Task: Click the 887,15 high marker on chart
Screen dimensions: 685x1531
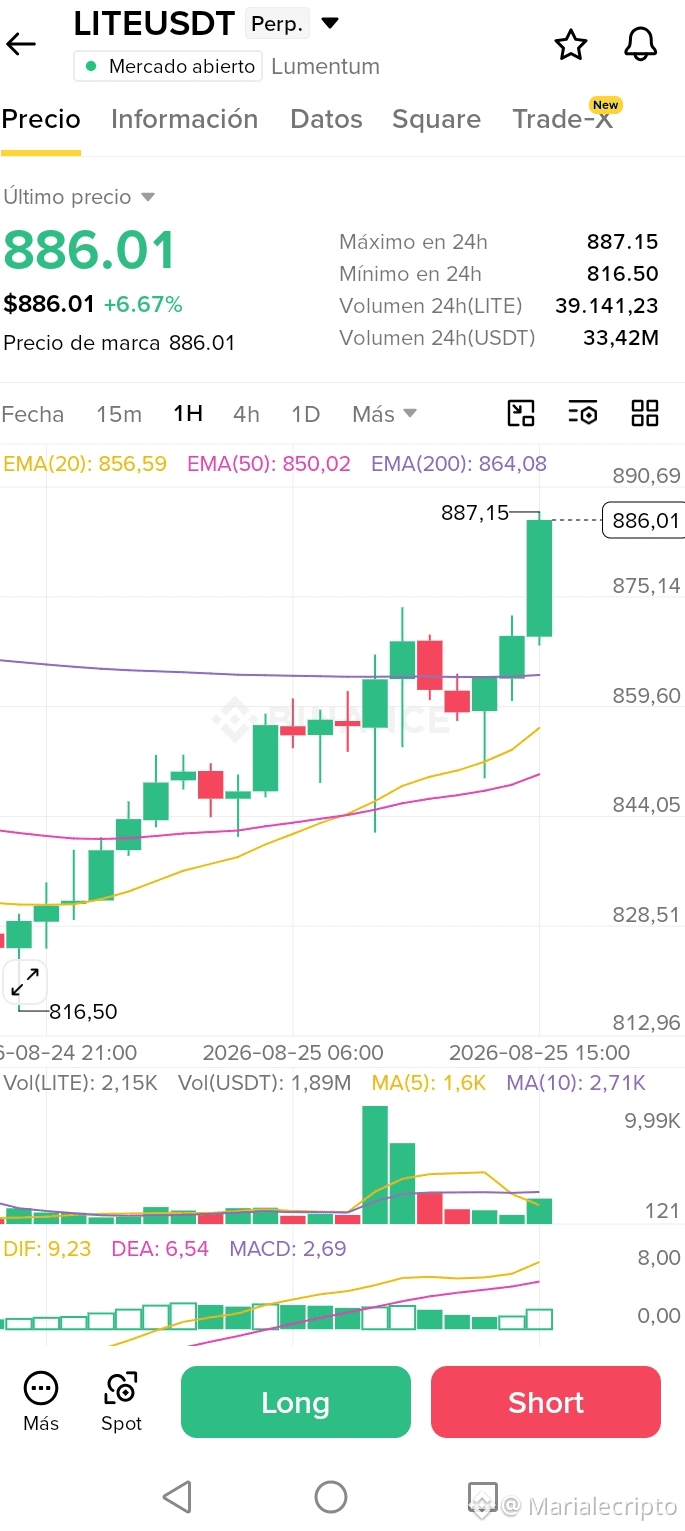Action: pyautogui.click(x=475, y=513)
